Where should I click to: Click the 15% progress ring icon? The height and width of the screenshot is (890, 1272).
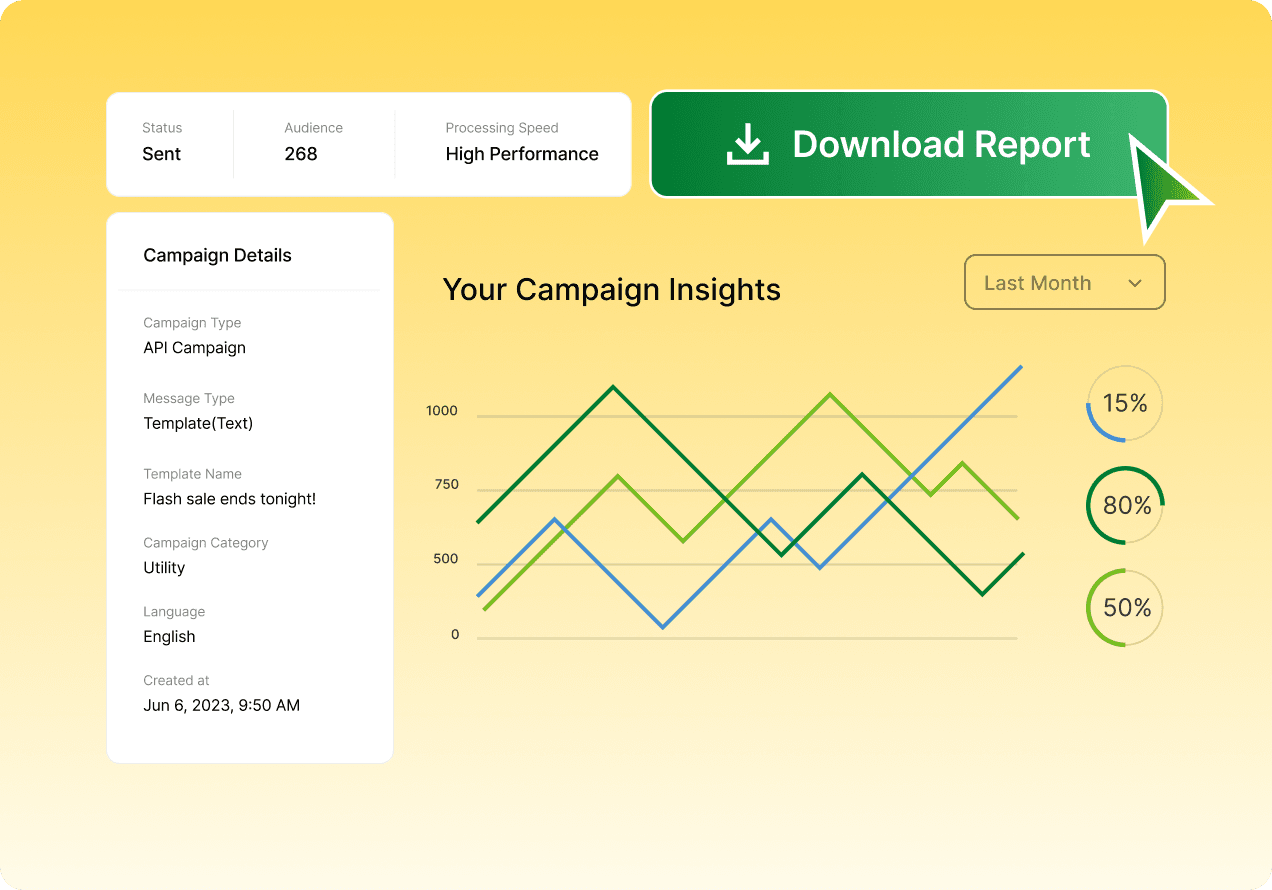pos(1124,404)
